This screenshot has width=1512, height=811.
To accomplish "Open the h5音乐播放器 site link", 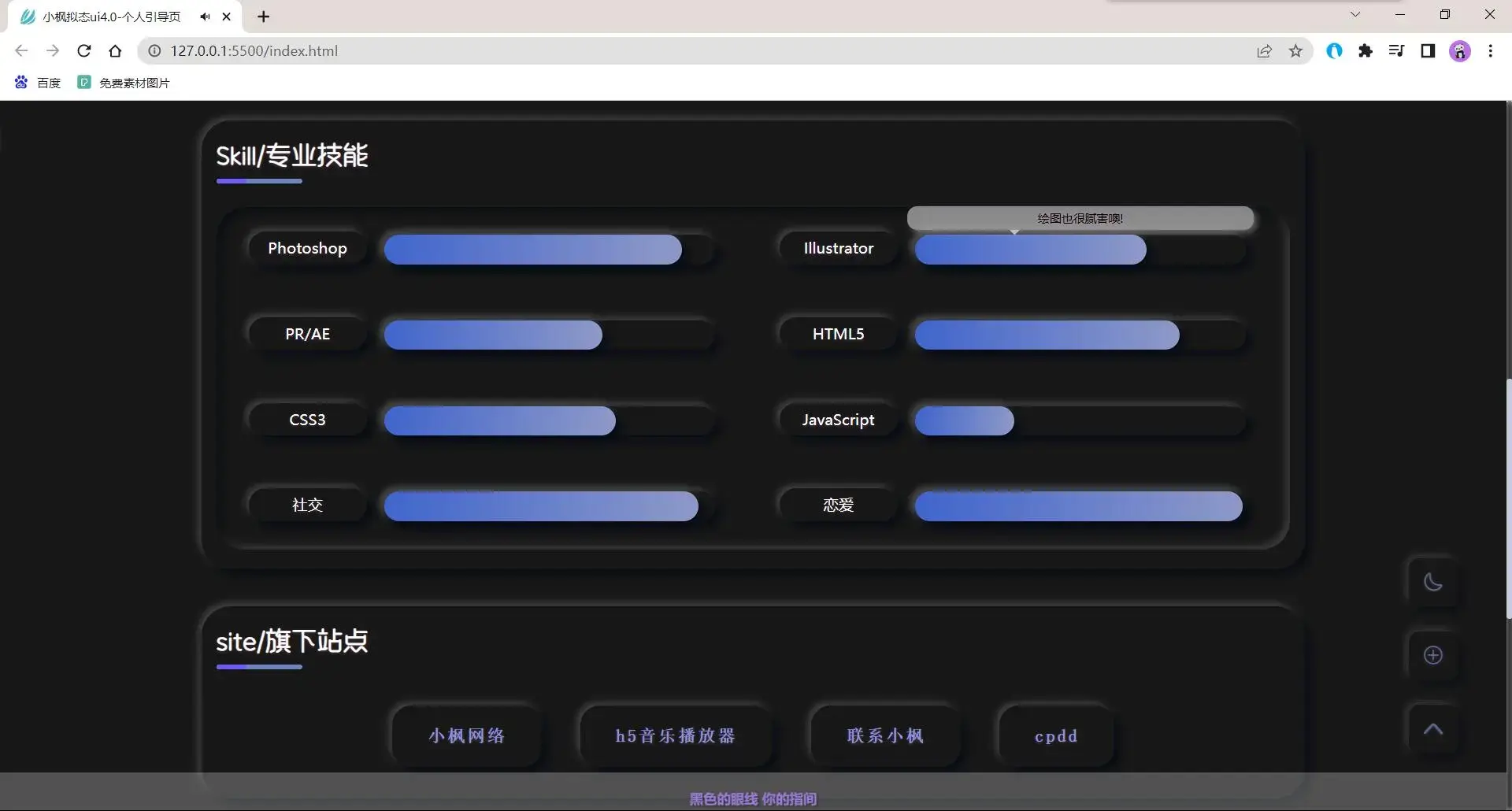I will click(x=674, y=735).
